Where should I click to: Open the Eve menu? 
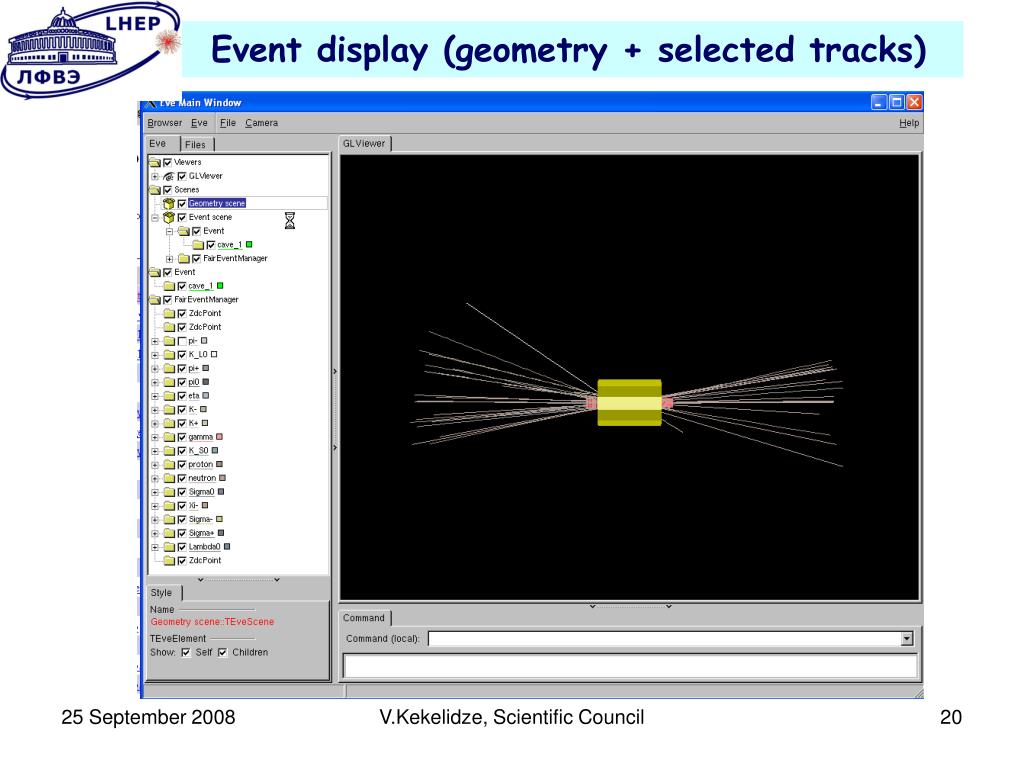click(199, 123)
